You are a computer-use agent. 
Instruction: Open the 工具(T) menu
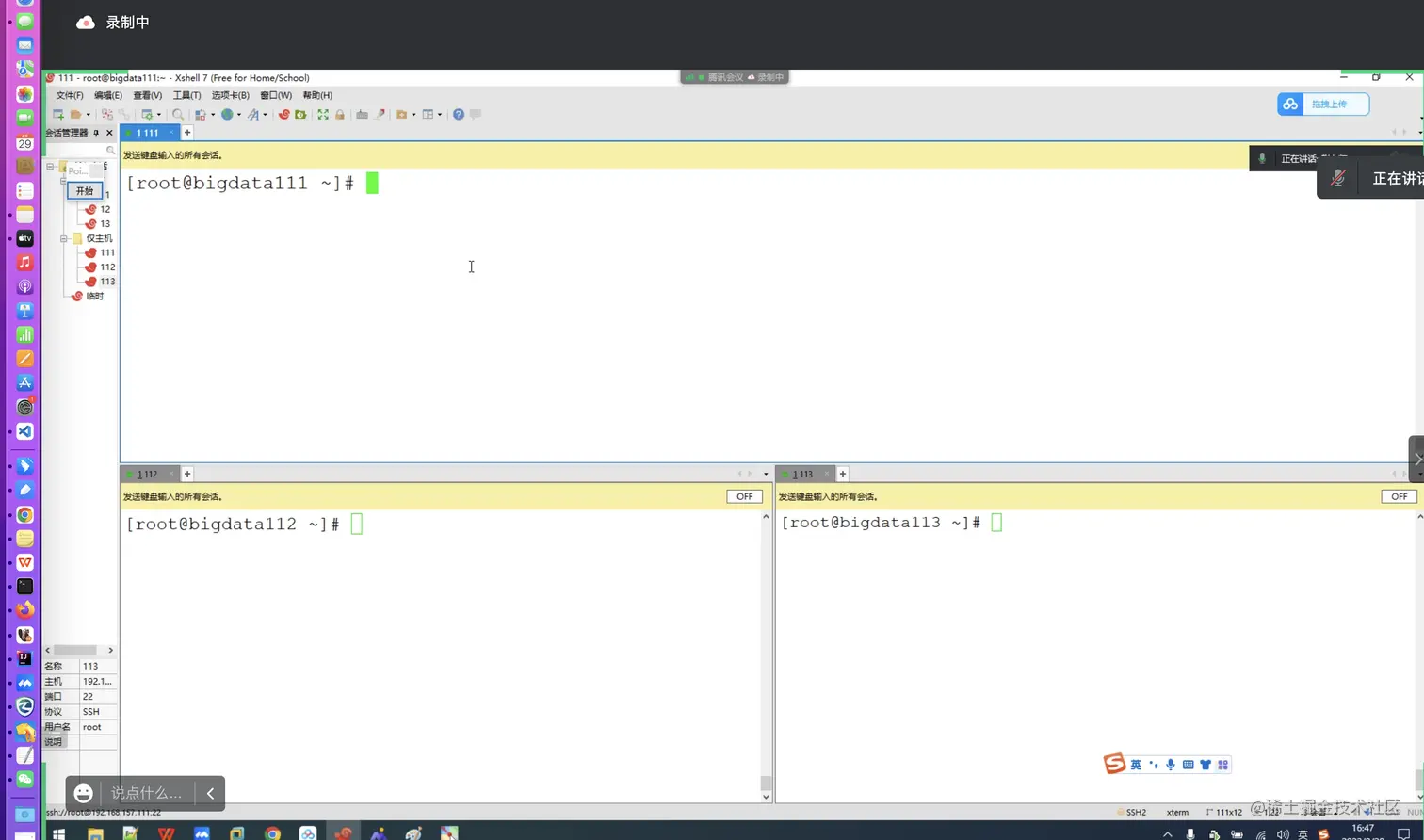coord(187,95)
